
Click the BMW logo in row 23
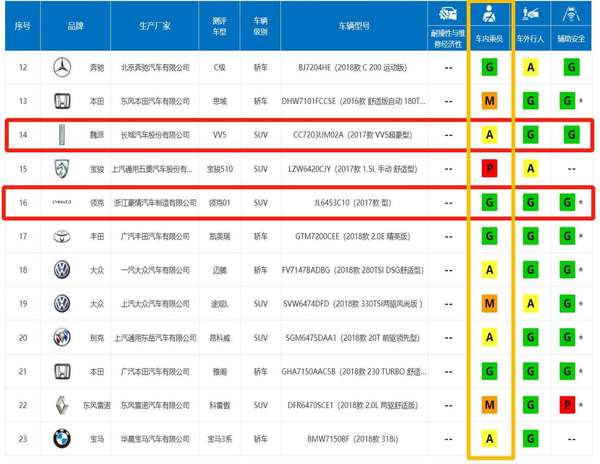(x=62, y=439)
